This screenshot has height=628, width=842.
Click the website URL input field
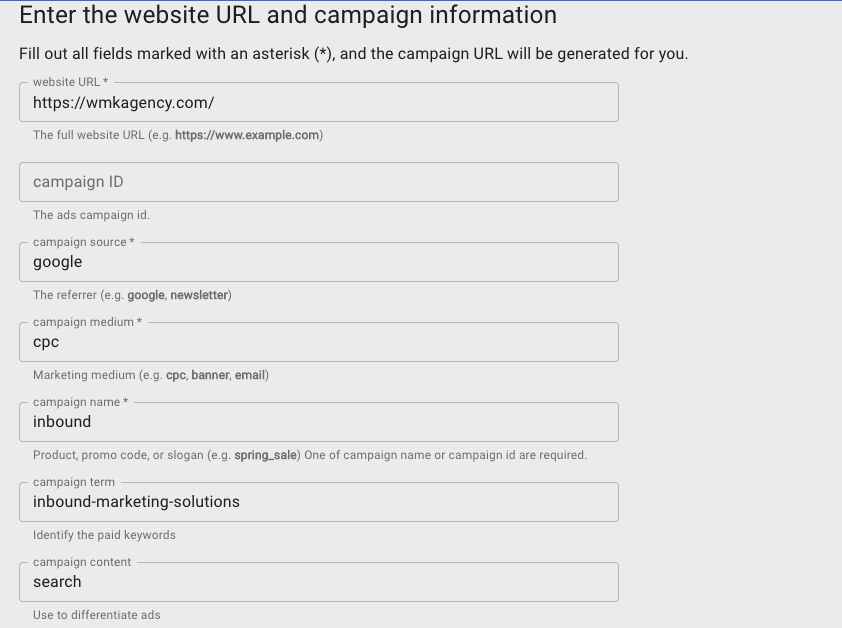pos(318,101)
